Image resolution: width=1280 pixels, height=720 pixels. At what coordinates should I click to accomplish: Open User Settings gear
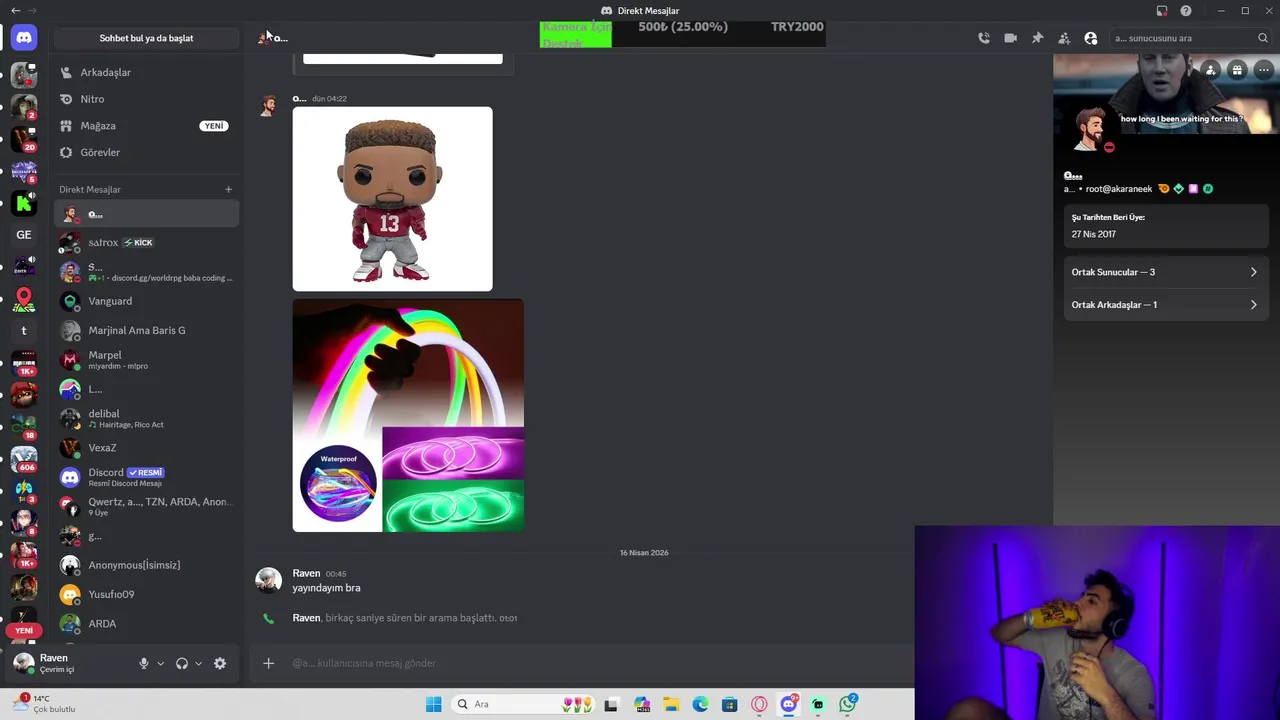pos(220,663)
